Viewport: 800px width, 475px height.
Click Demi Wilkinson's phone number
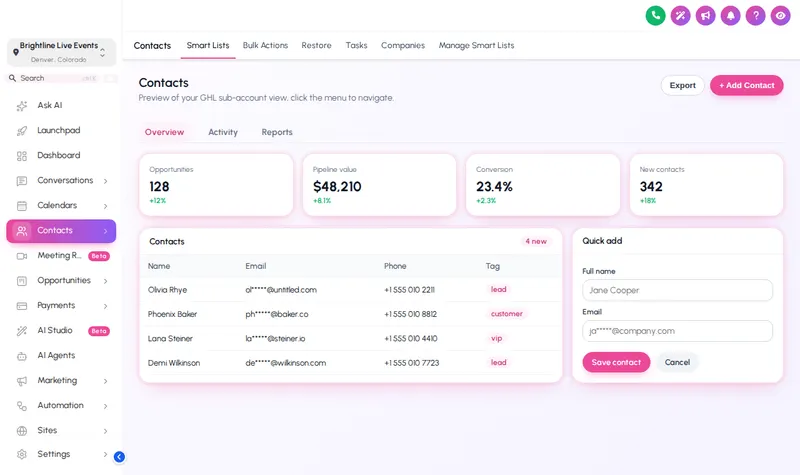411,363
